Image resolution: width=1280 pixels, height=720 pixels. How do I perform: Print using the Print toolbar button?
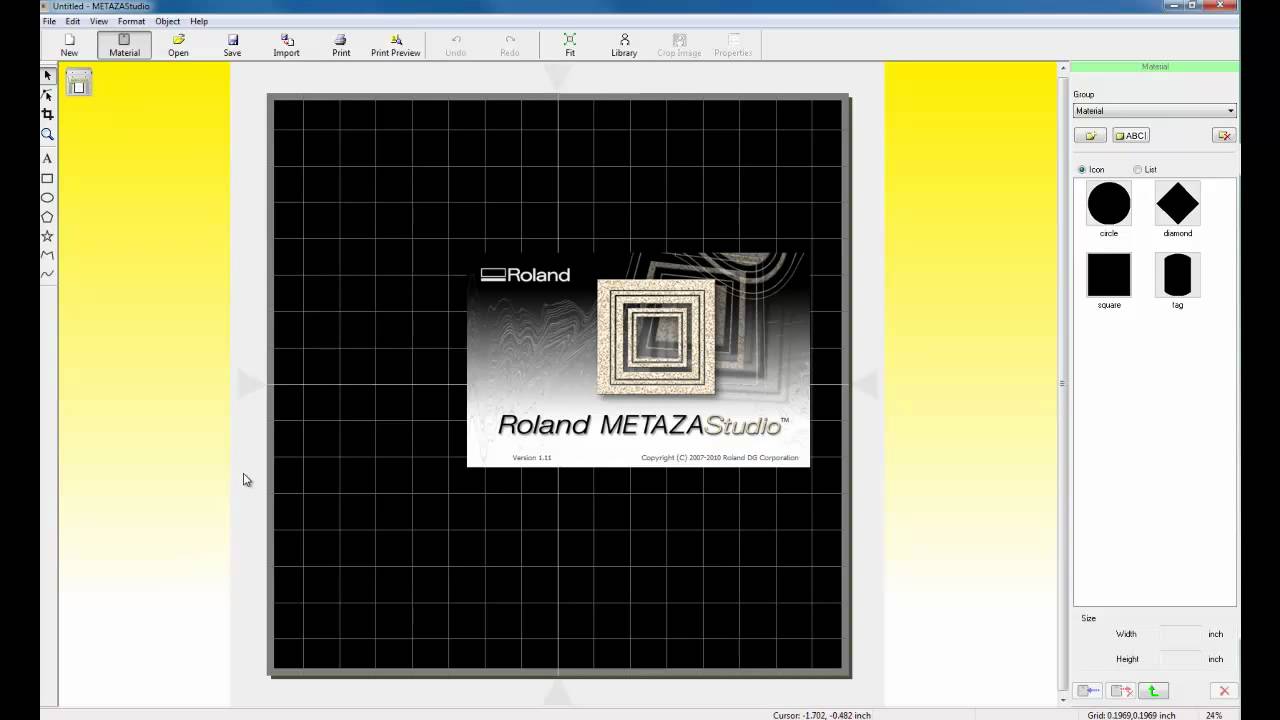(341, 45)
